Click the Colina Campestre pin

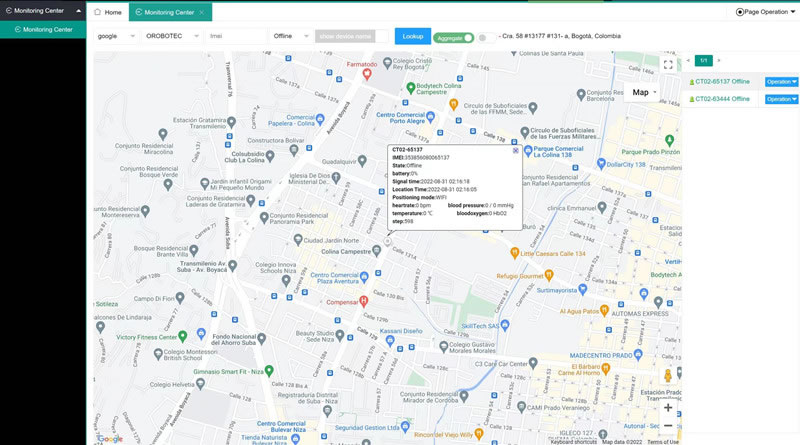tap(377, 251)
